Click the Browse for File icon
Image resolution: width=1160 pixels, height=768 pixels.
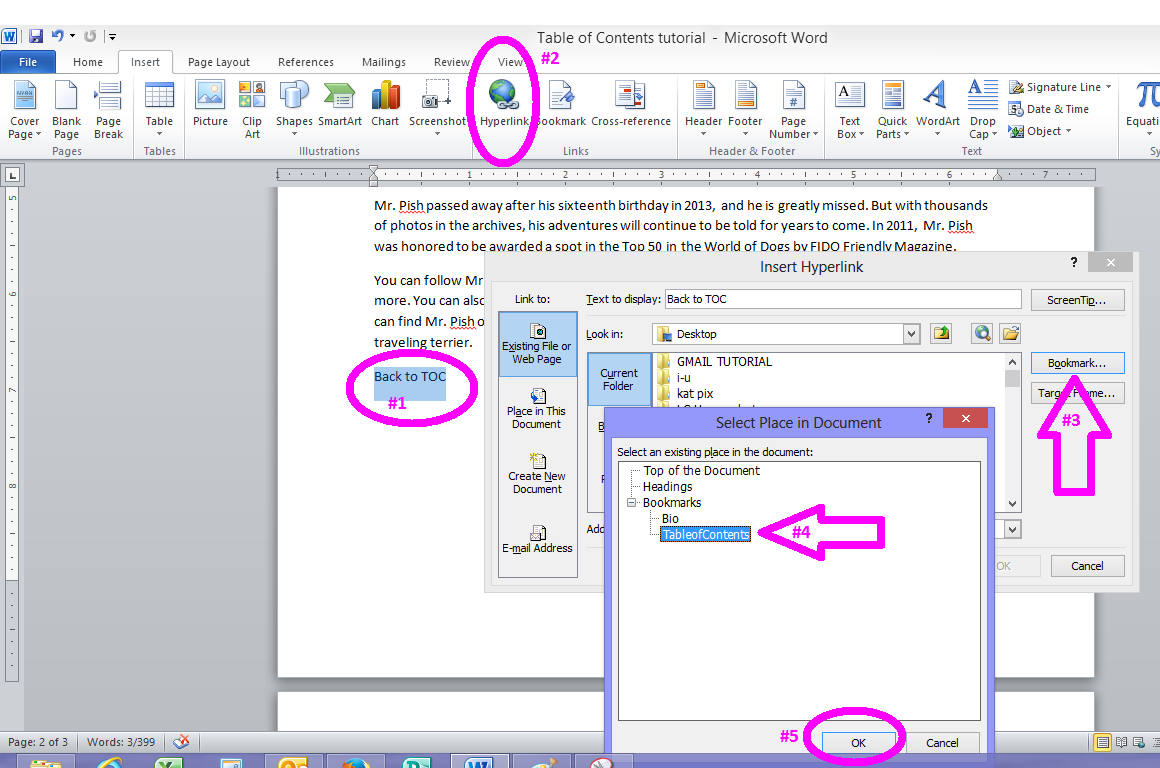point(1010,334)
